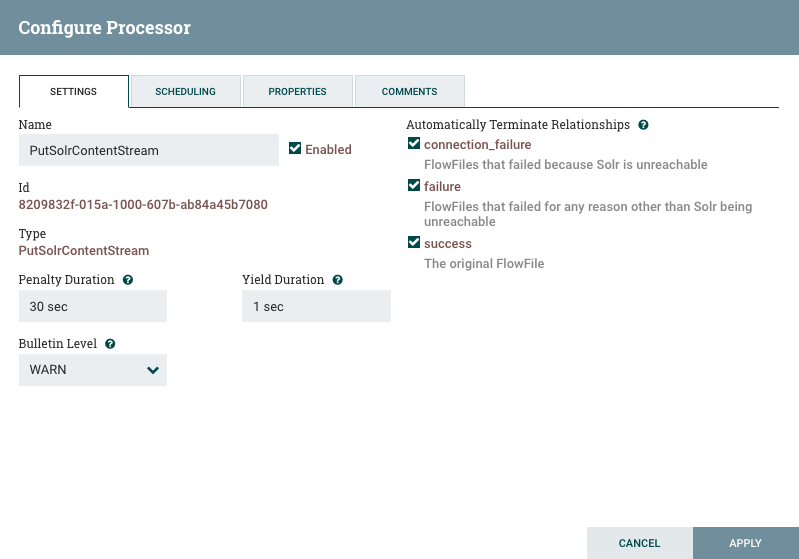This screenshot has height=559, width=799.
Task: Click the connection_failure relationship label
Action: 477,145
